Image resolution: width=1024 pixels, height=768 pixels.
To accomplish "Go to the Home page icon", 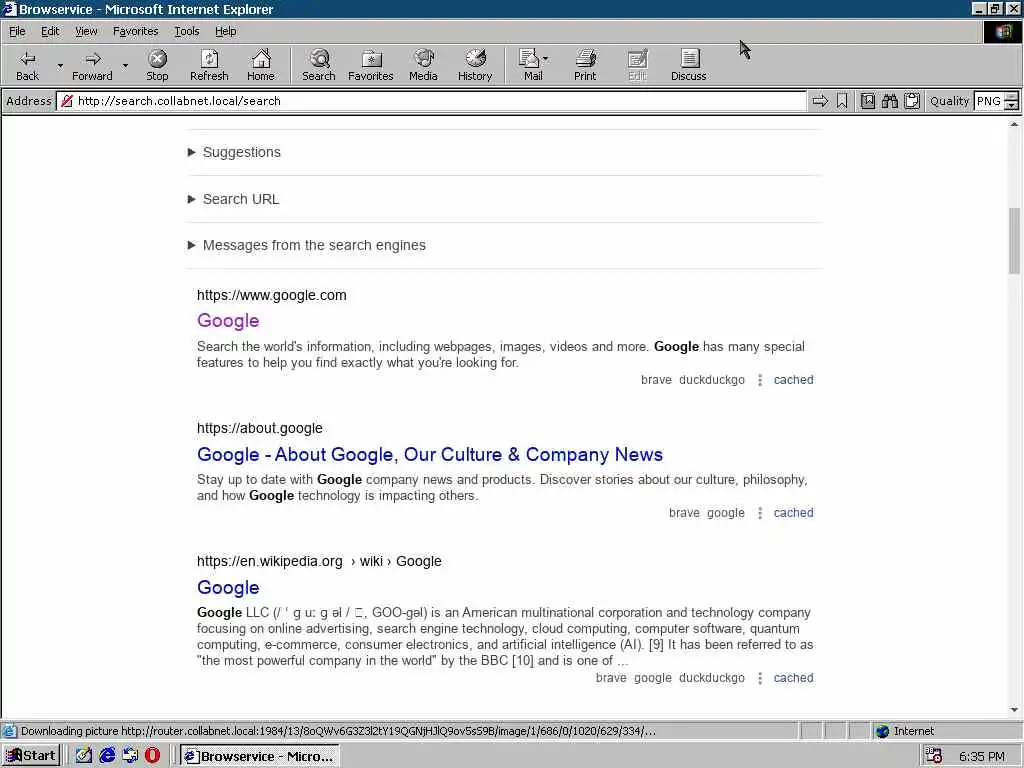I will click(261, 65).
